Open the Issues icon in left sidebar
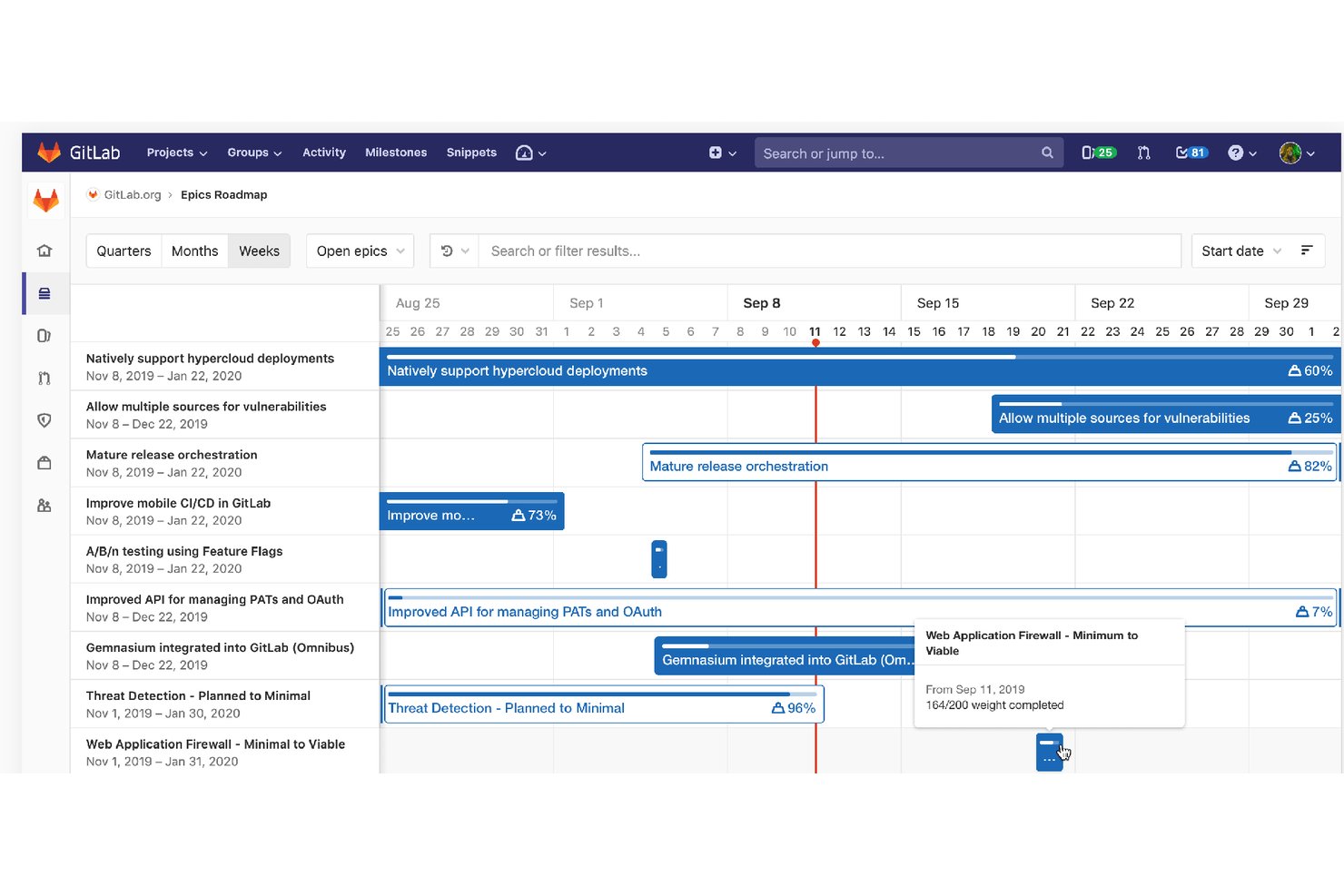The height and width of the screenshot is (896, 1344). click(44, 336)
